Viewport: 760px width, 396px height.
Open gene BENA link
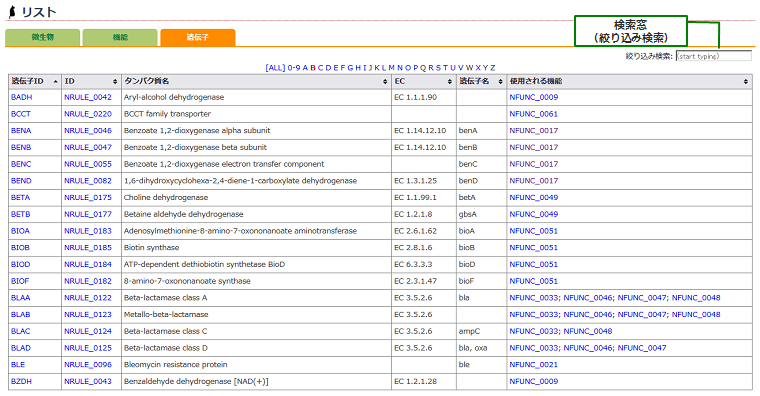(x=21, y=130)
